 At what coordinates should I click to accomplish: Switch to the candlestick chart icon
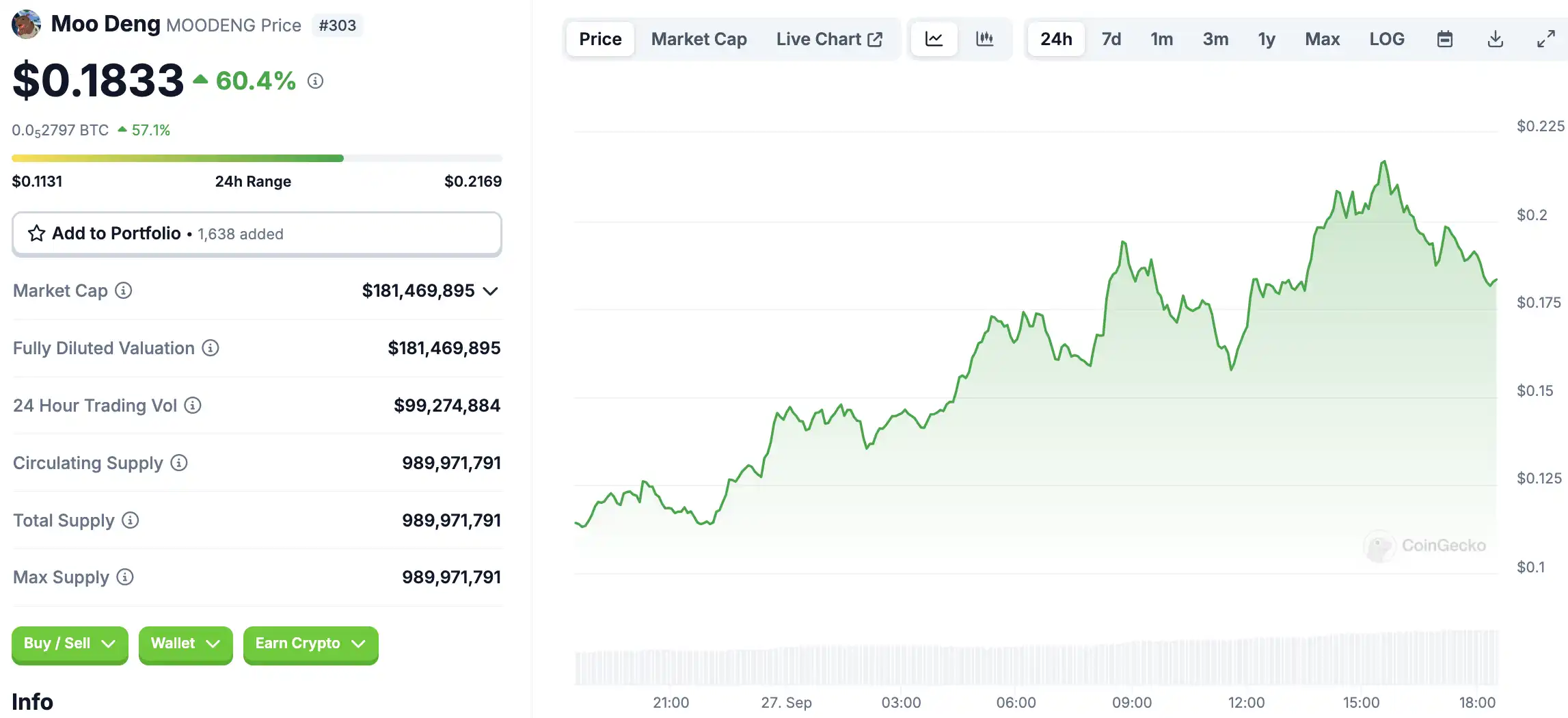[x=984, y=39]
